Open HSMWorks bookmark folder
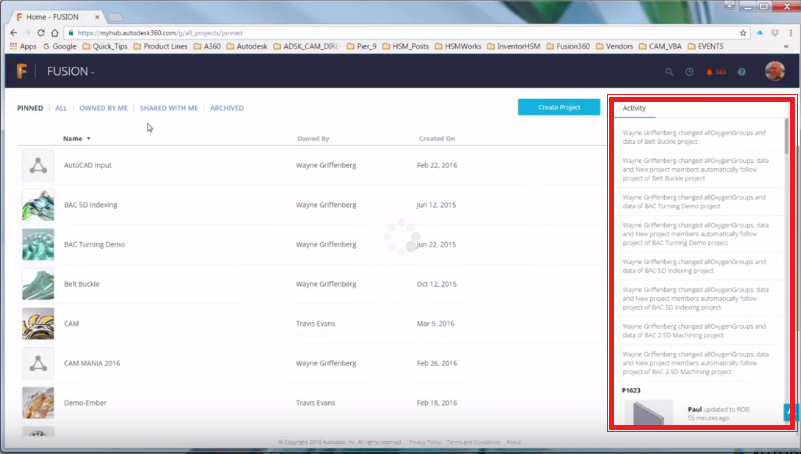Image resolution: width=801 pixels, height=454 pixels. coord(458,46)
